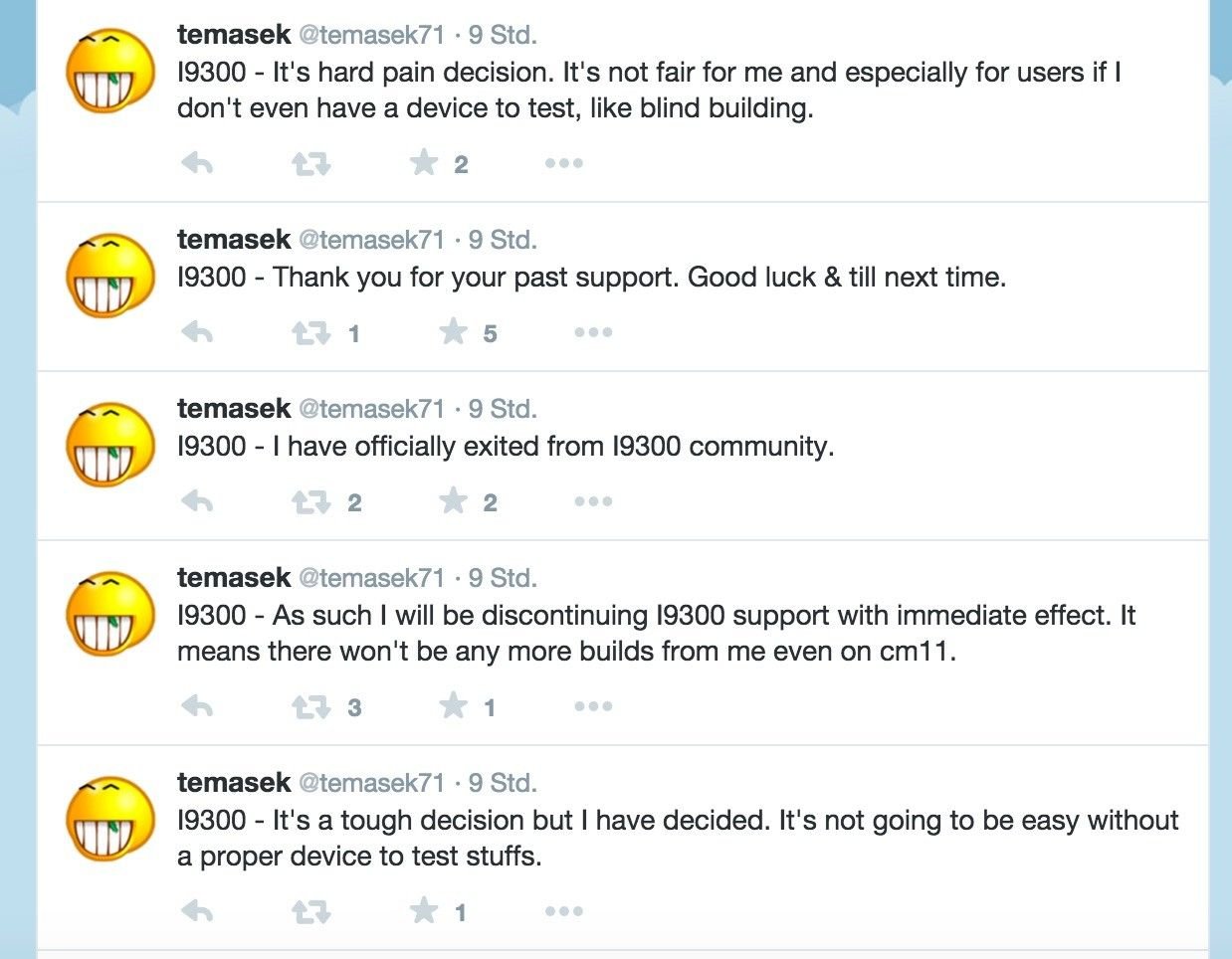Open more menu on 'Thank you' tweet

(593, 332)
